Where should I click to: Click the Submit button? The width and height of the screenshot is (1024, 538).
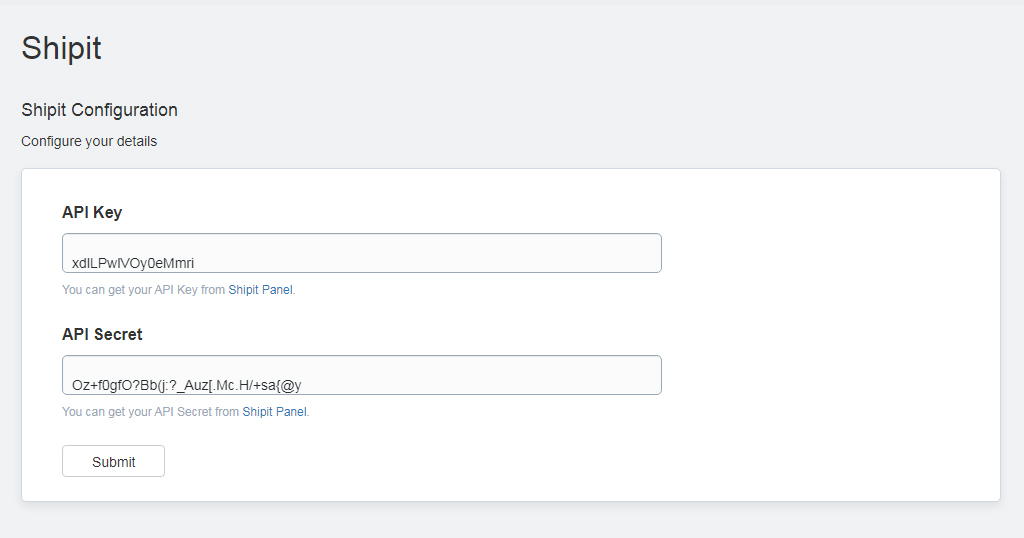(x=113, y=461)
